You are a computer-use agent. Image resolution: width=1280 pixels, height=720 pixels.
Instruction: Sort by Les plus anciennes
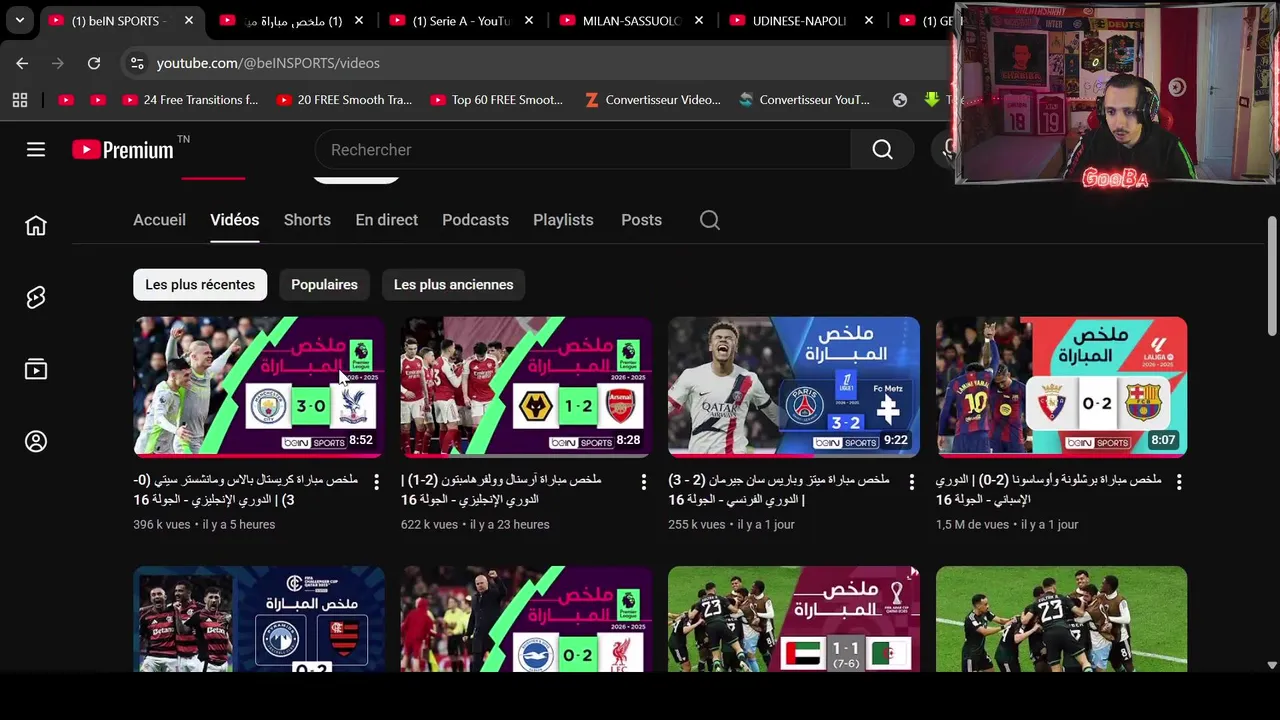point(453,285)
